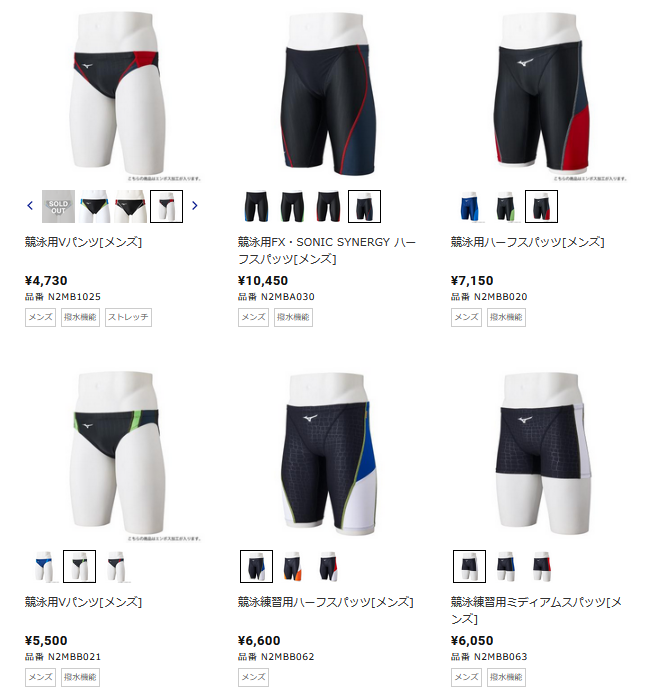647x691 pixels.
Task: Pick the blue V pants swatch under N2MBB021
Action: [x=43, y=566]
